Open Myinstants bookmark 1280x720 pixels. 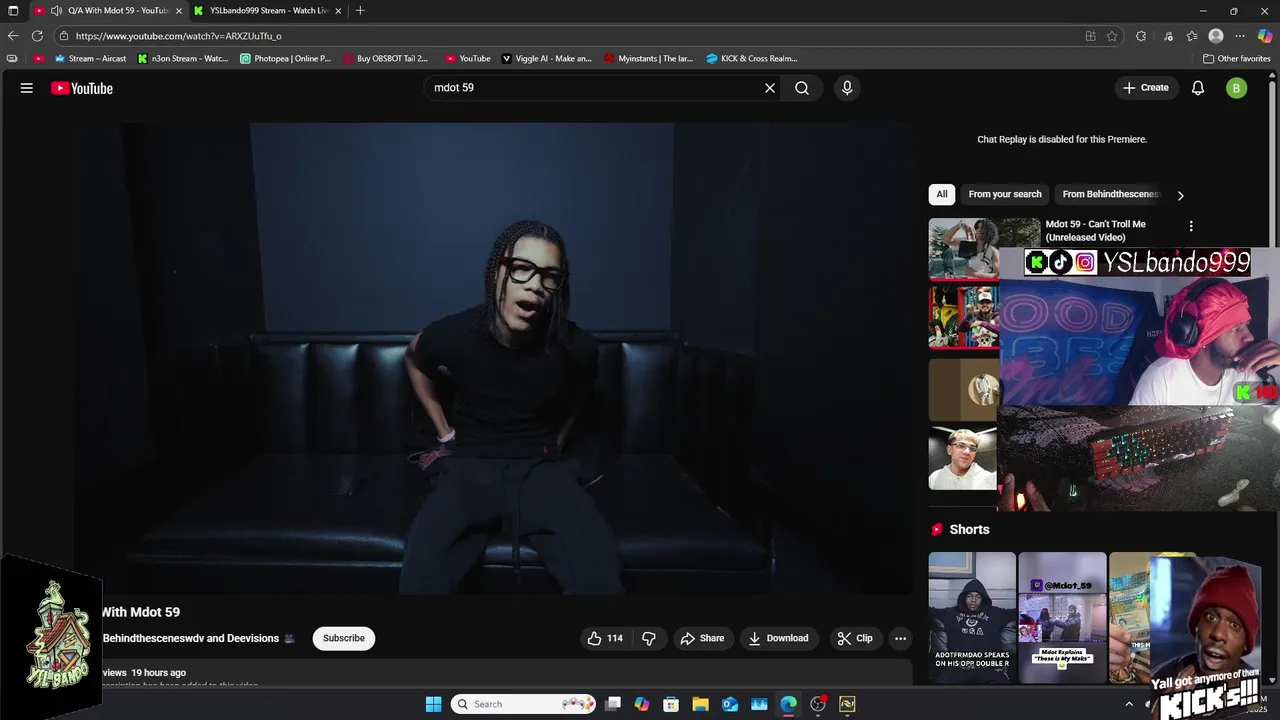coord(648,59)
